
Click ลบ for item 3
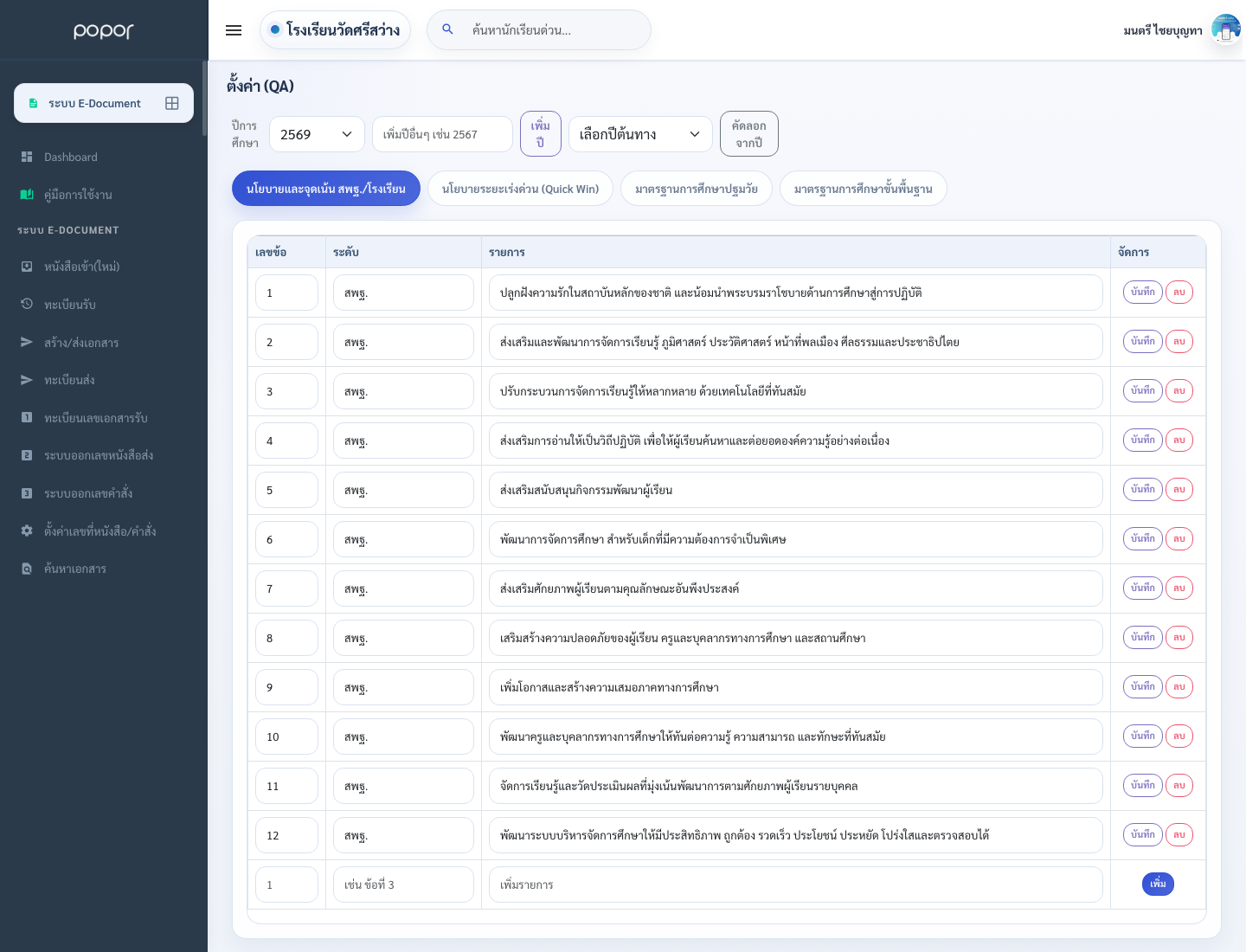coord(1179,390)
